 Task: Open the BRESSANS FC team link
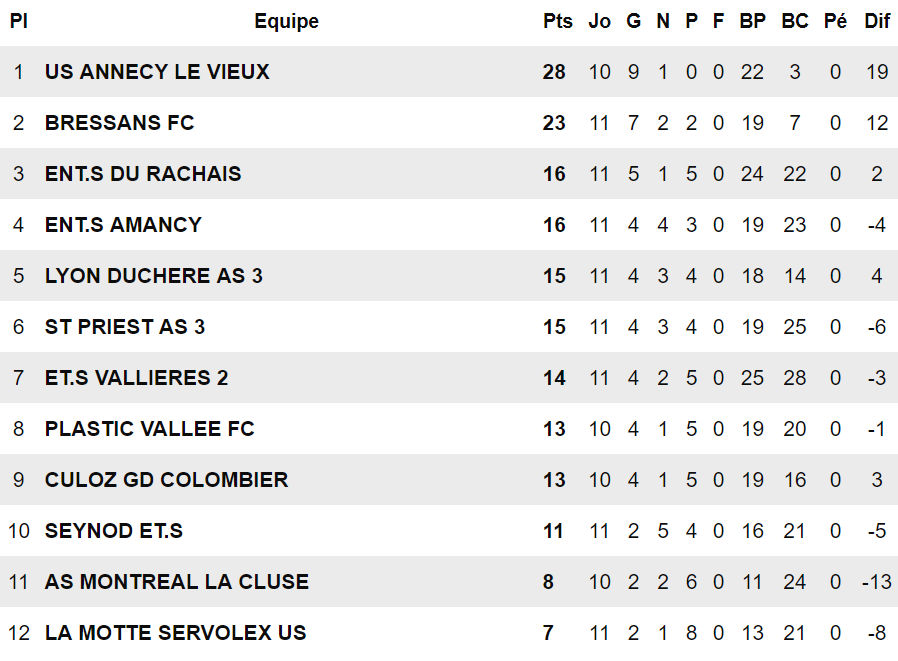tap(119, 123)
